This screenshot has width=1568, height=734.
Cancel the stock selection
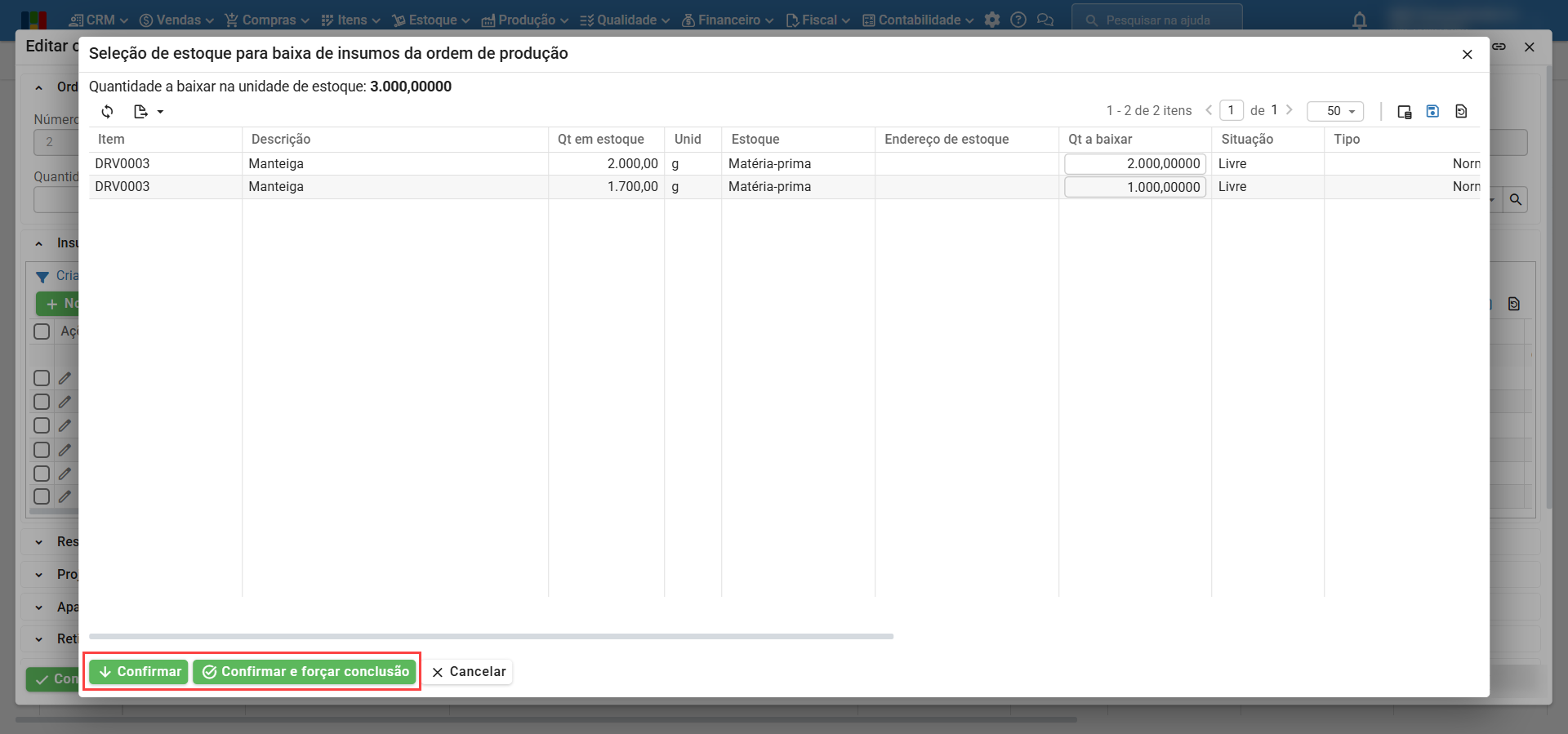(x=468, y=672)
